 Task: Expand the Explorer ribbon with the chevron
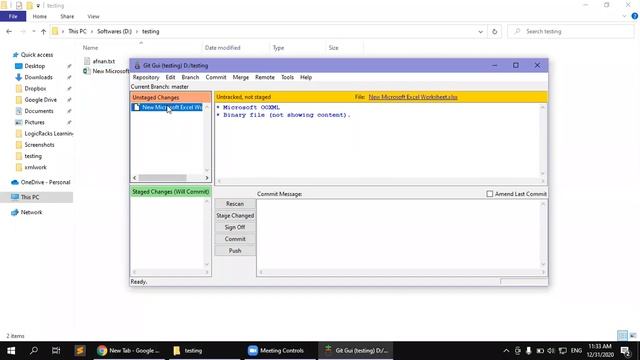click(624, 16)
